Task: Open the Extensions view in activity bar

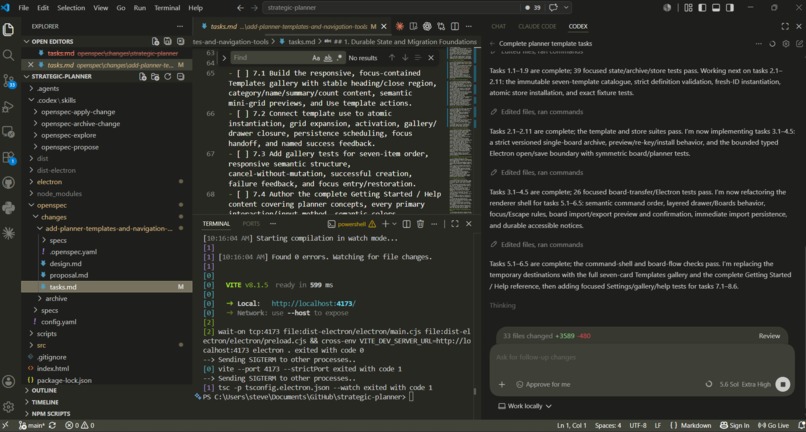Action: 8,157
